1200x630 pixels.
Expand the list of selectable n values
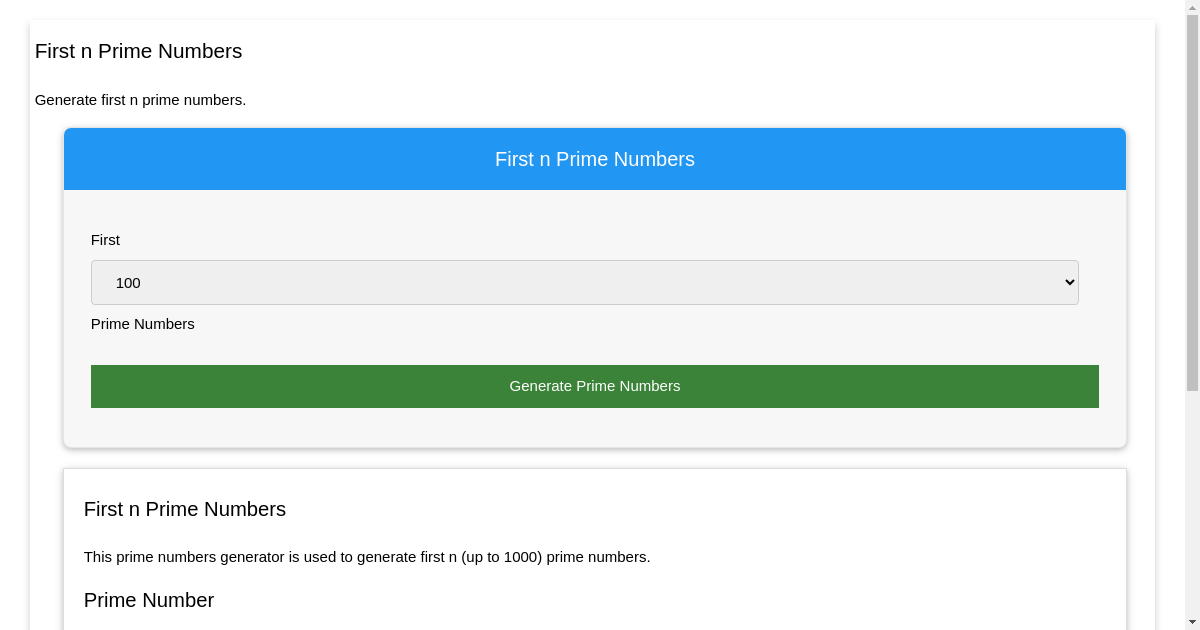[x=584, y=282]
